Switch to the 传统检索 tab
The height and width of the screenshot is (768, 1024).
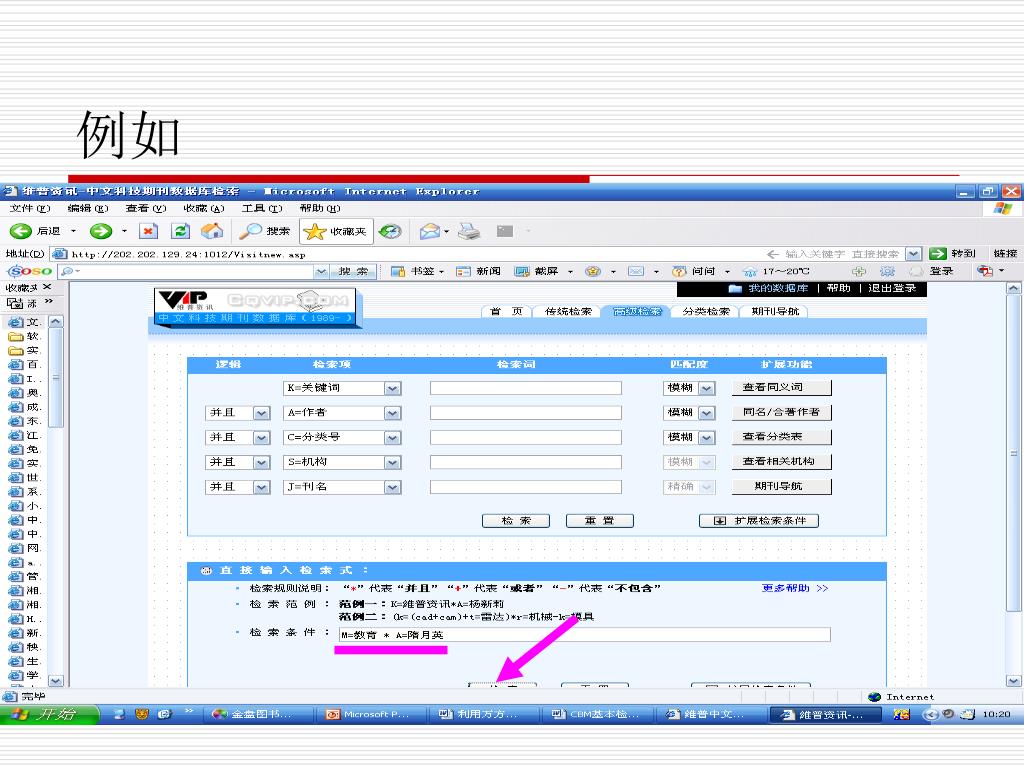[568, 312]
